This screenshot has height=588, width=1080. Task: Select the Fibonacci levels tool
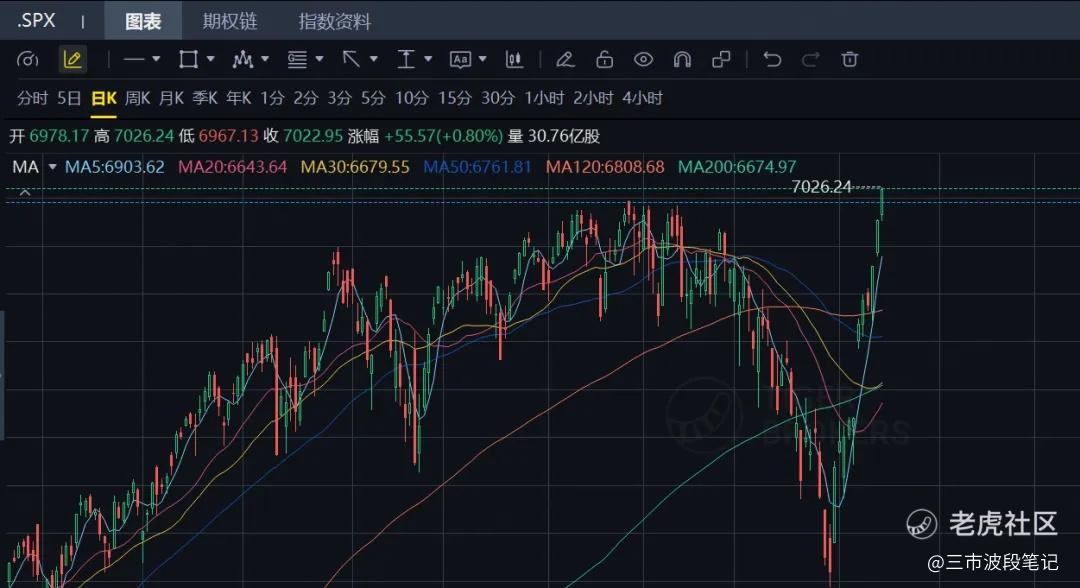coord(297,60)
